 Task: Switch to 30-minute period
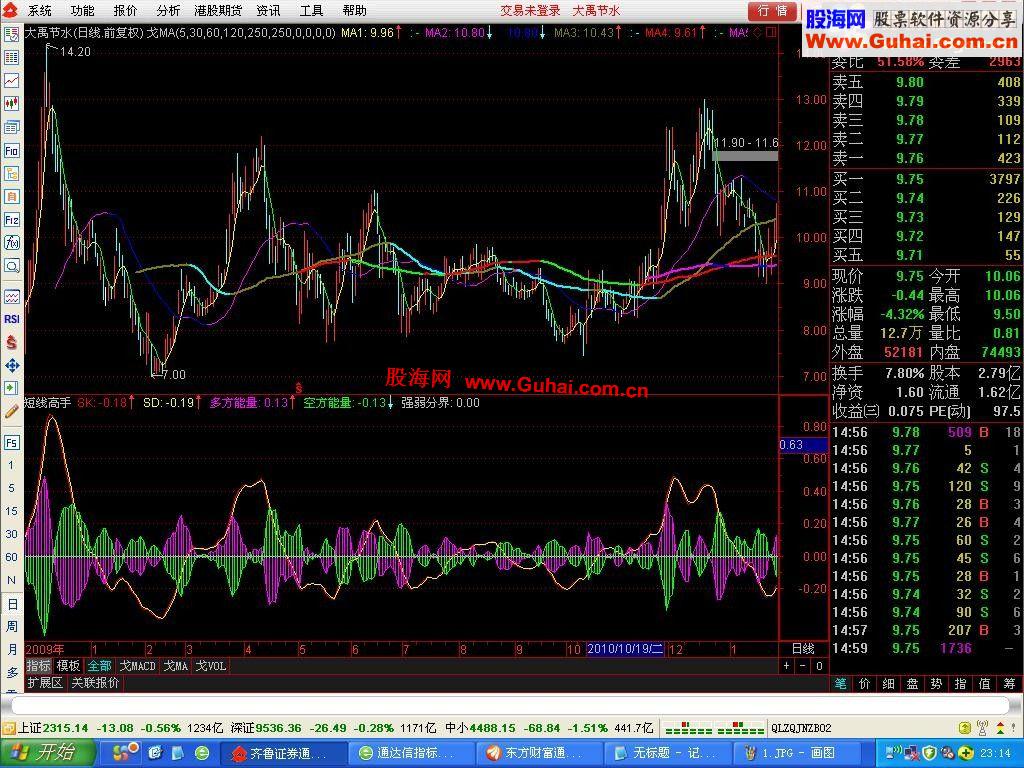(11, 534)
